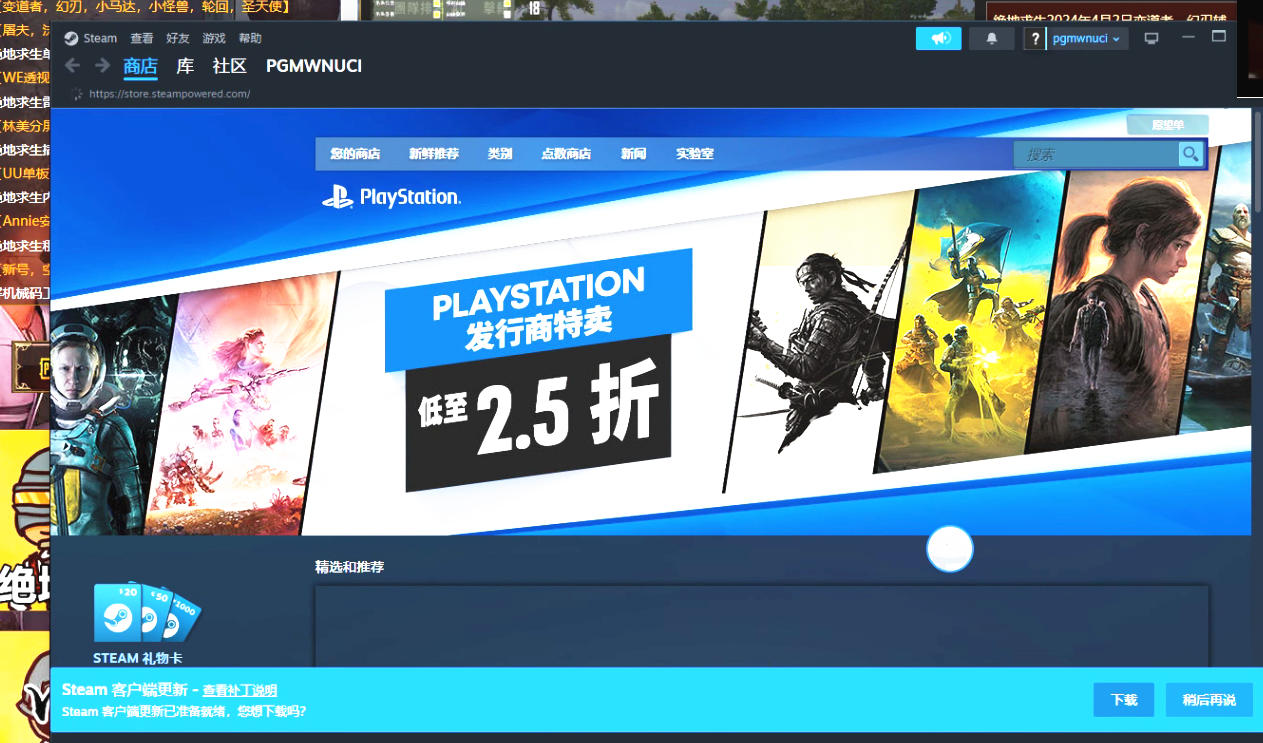Open the 实验室 store link
The image size is (1263, 743).
point(695,154)
